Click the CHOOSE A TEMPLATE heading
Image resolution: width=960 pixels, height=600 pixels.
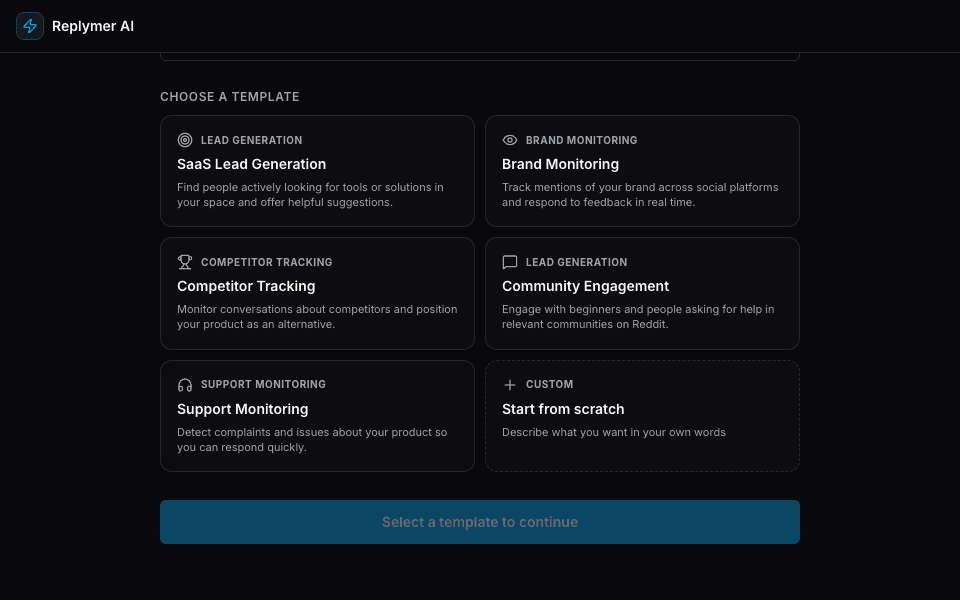tap(229, 97)
